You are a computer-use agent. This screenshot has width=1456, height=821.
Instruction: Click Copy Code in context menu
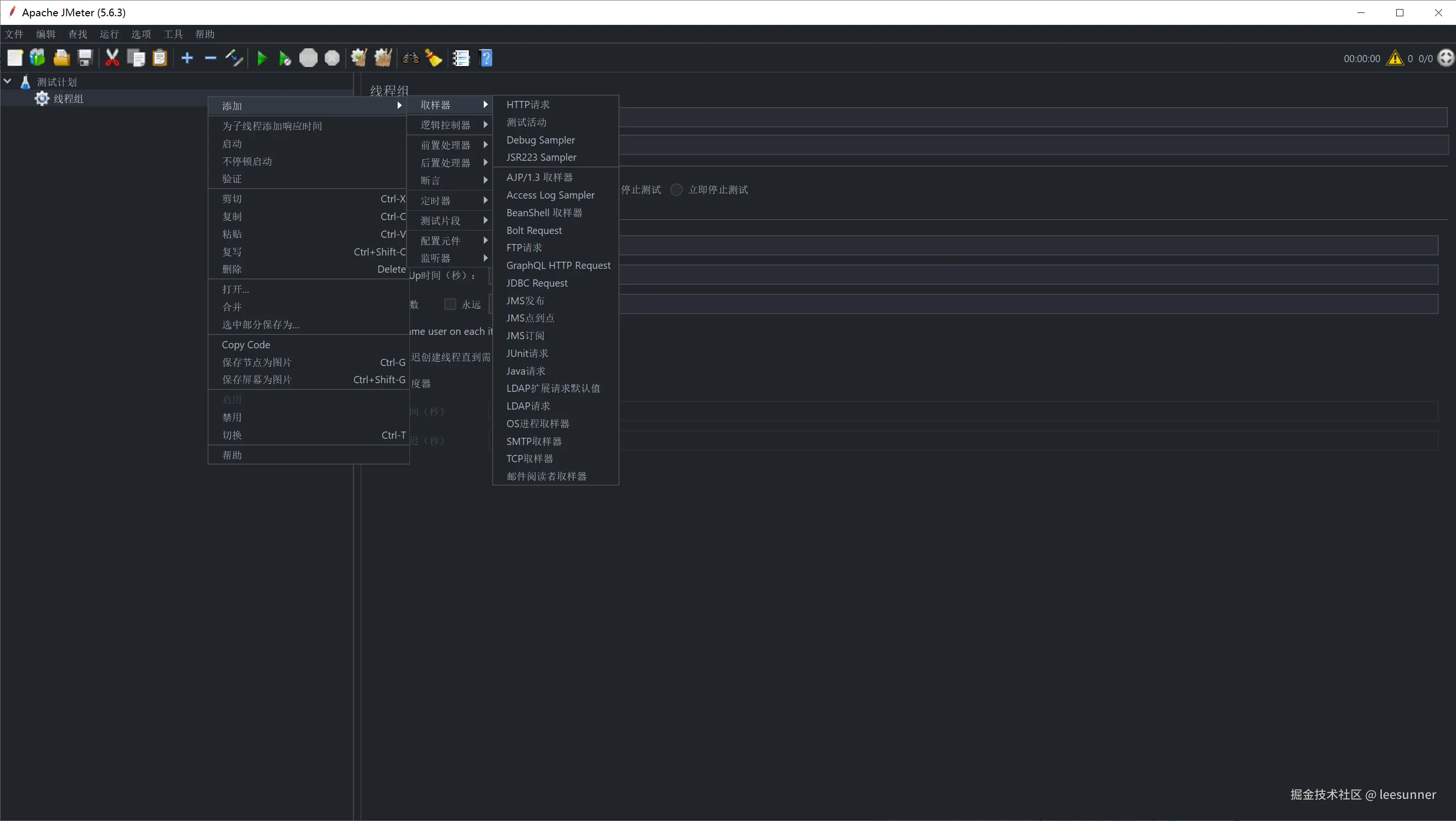[x=246, y=344]
